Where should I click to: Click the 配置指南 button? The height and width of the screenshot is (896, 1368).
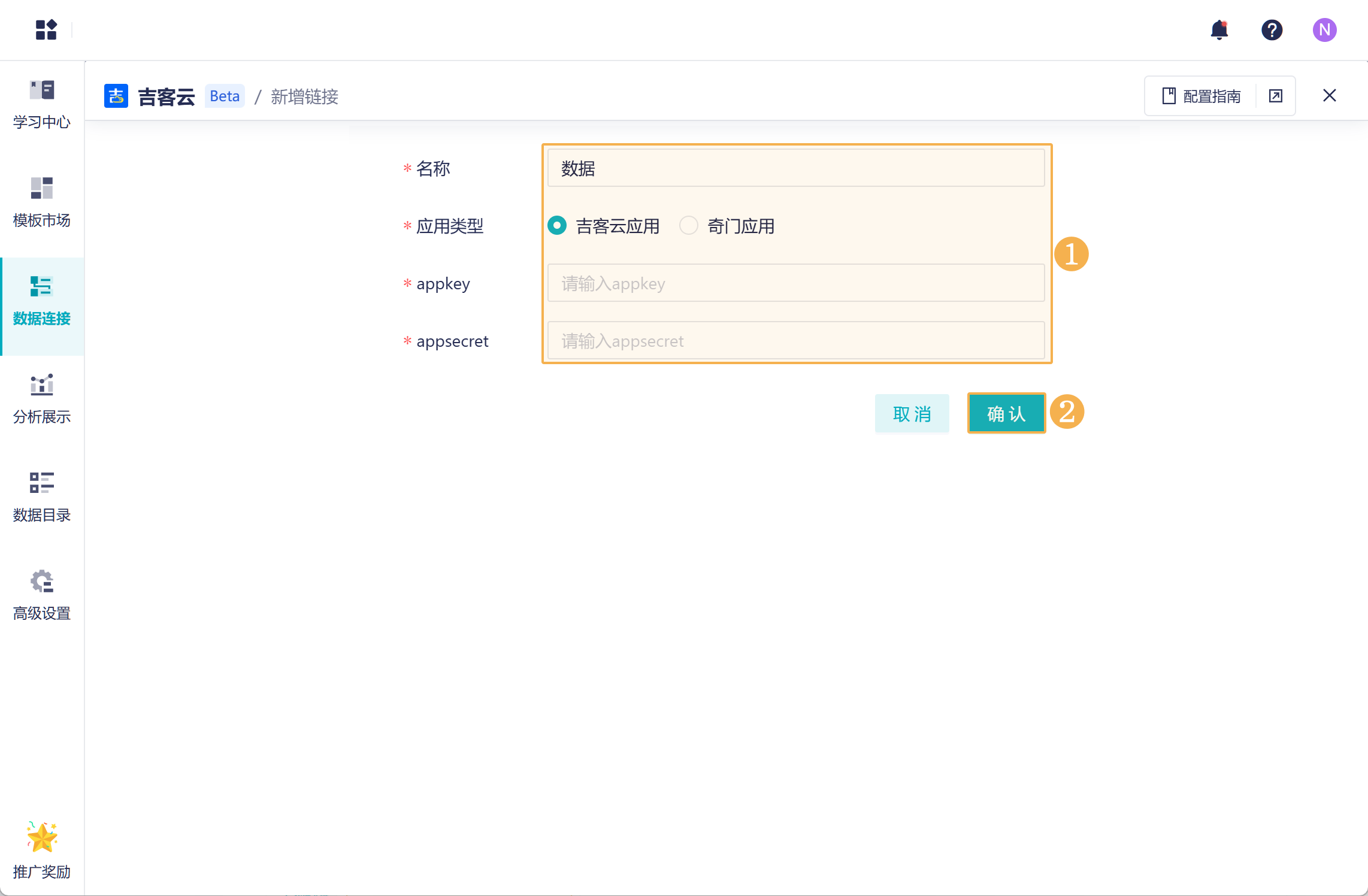(x=1201, y=96)
